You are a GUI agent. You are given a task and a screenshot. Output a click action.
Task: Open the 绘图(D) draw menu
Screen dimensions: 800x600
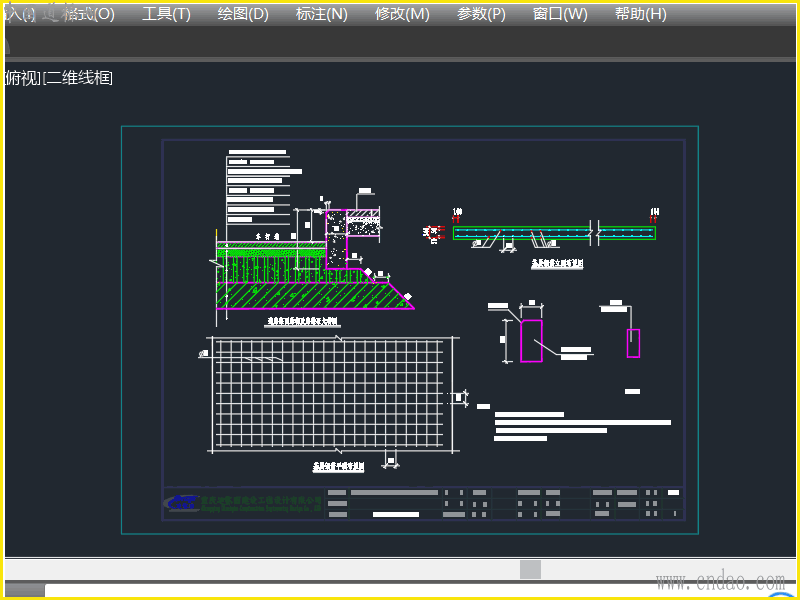tap(243, 14)
